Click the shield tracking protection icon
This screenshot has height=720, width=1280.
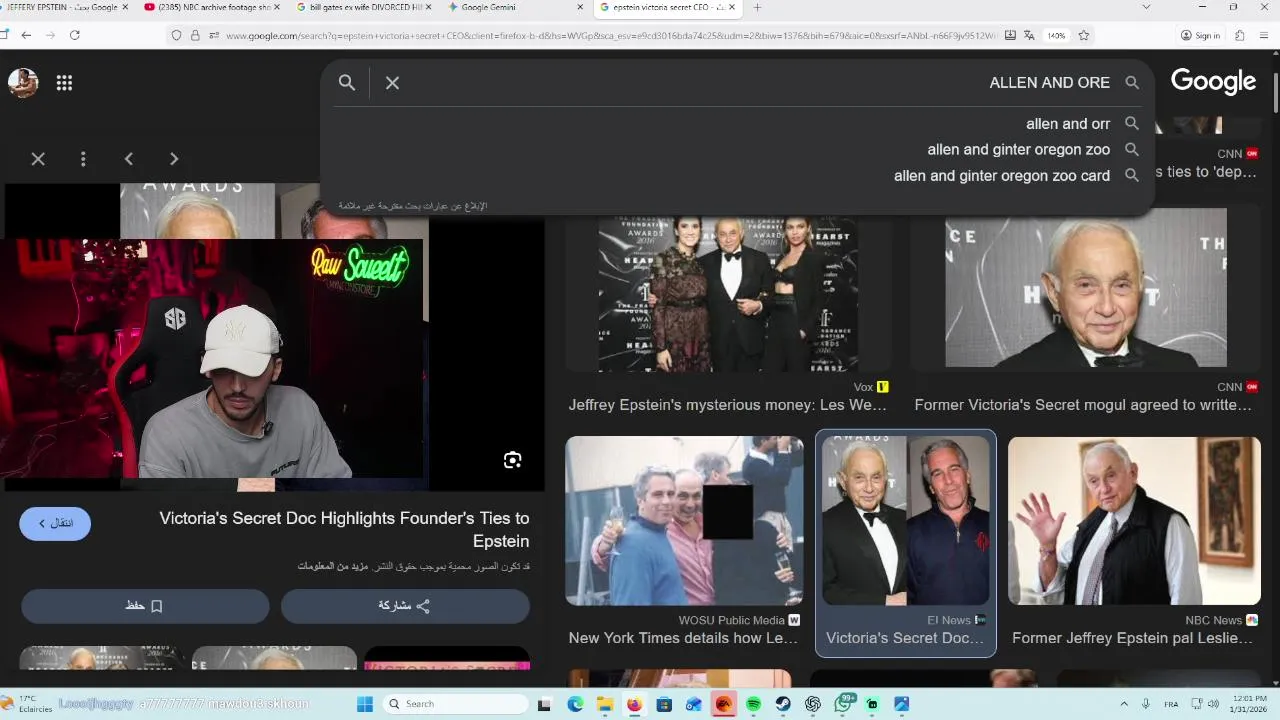point(177,35)
